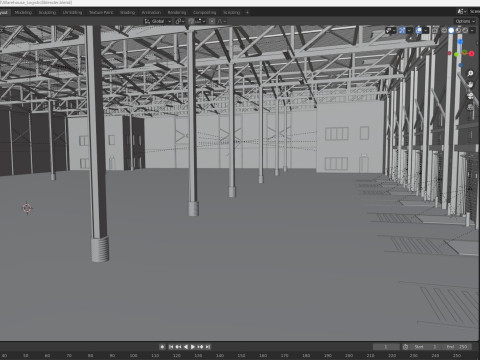Click the current frame number field
The height and width of the screenshot is (360, 480).
click(386, 347)
